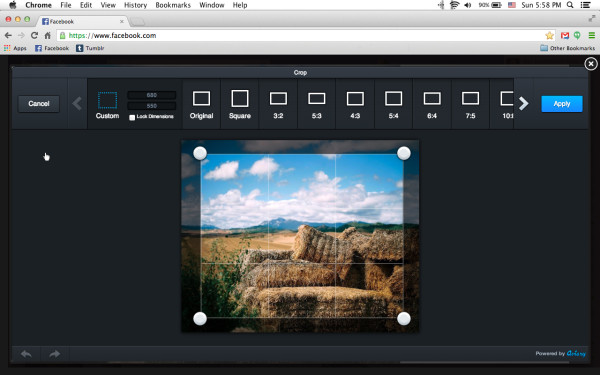Click the clock showing Sun 5:58 PM
The width and height of the screenshot is (600, 375).
(541, 5)
